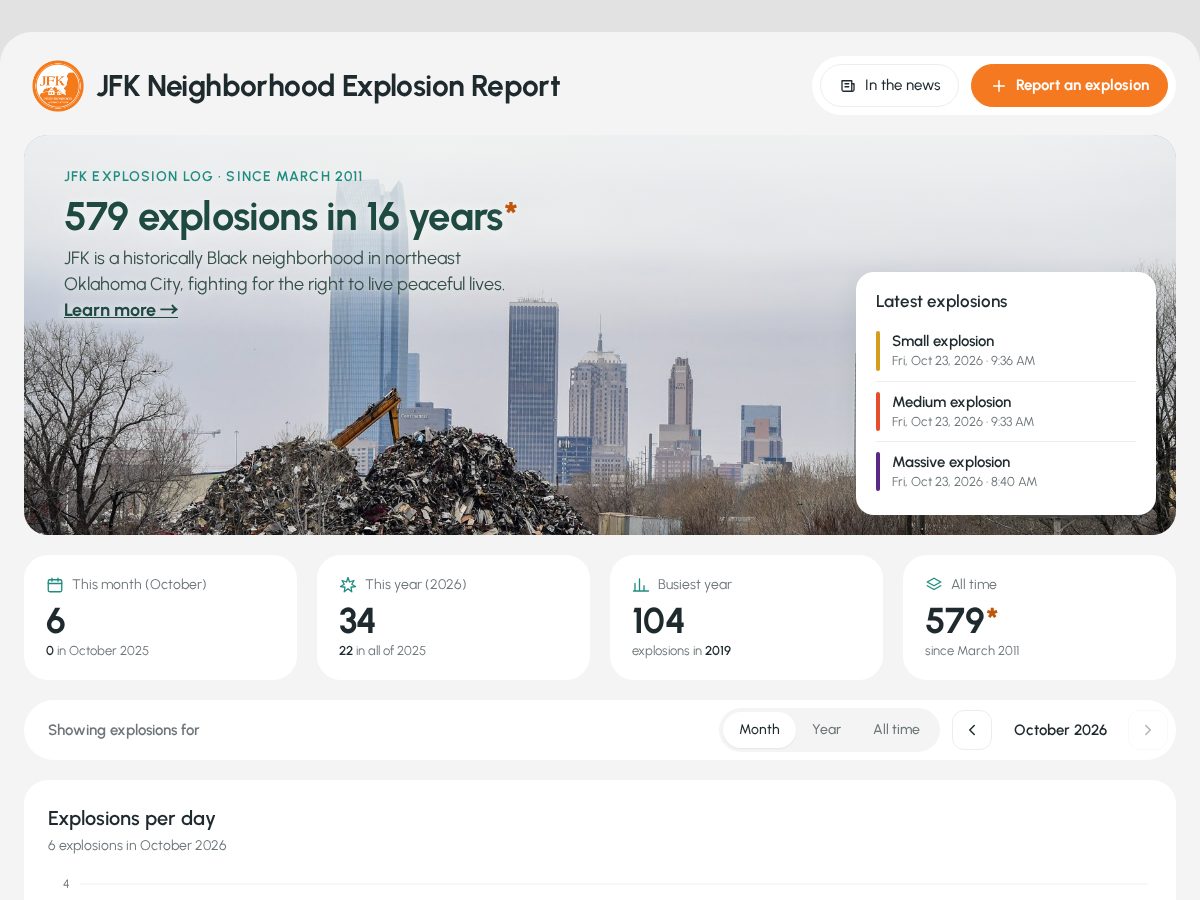The height and width of the screenshot is (900, 1200).
Task: Click the 0 in October 2025 text
Action: (x=97, y=651)
